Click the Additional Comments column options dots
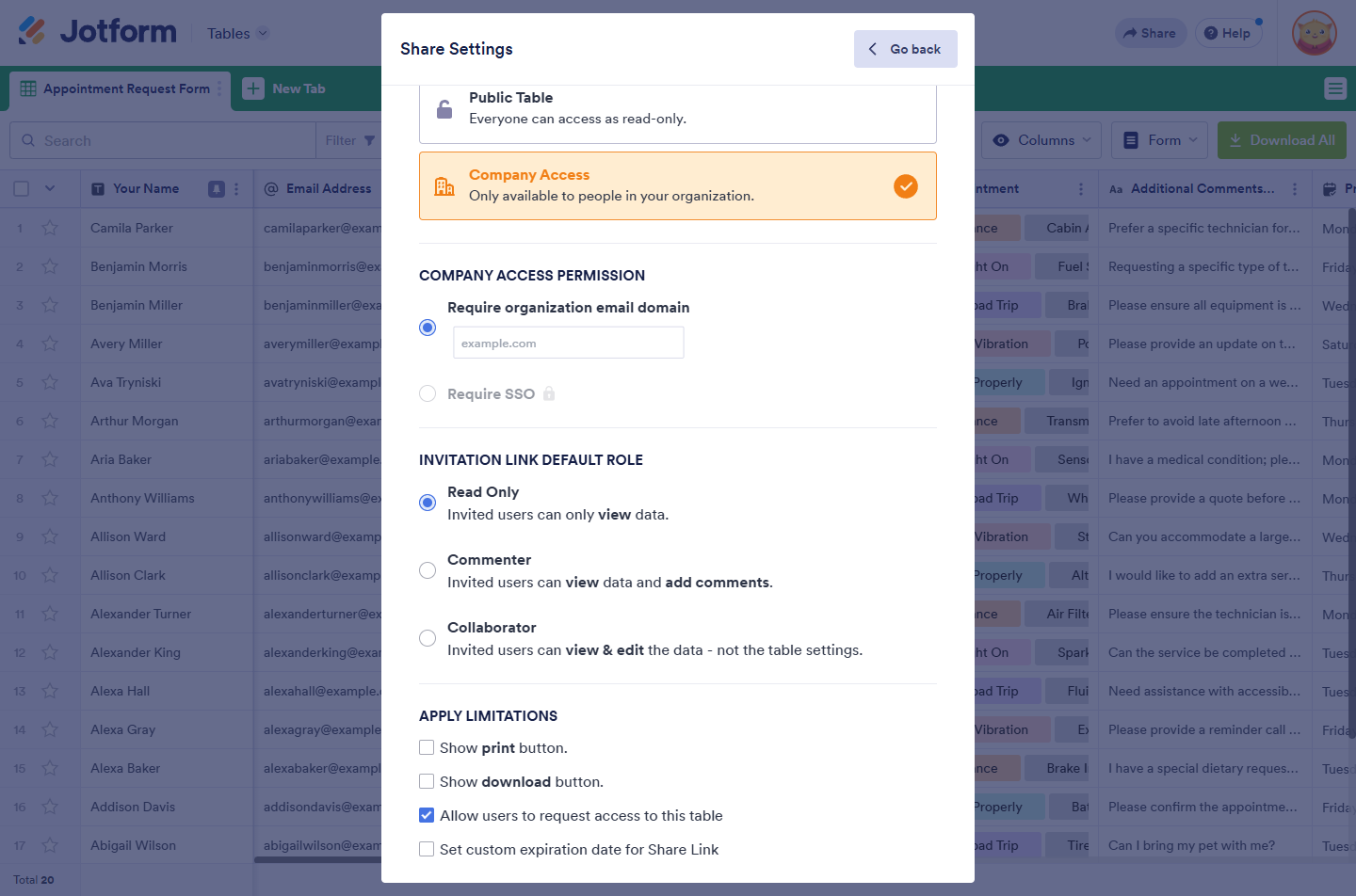The height and width of the screenshot is (896, 1356). pyautogui.click(x=1295, y=189)
